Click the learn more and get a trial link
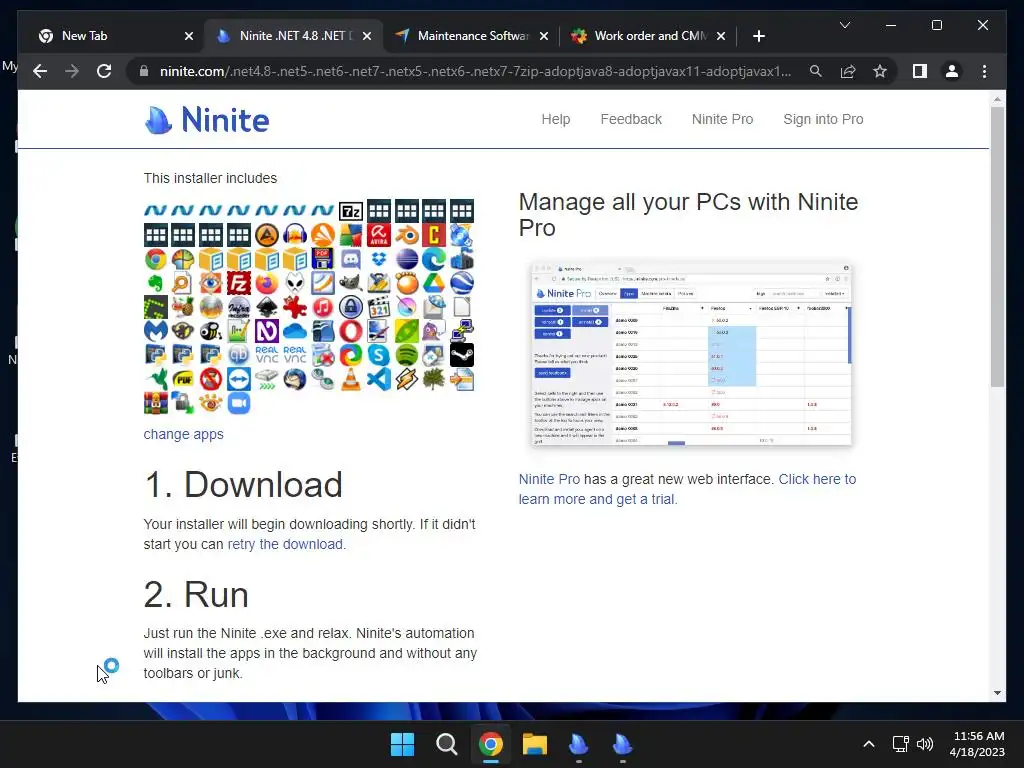The height and width of the screenshot is (768, 1024). click(x=598, y=499)
